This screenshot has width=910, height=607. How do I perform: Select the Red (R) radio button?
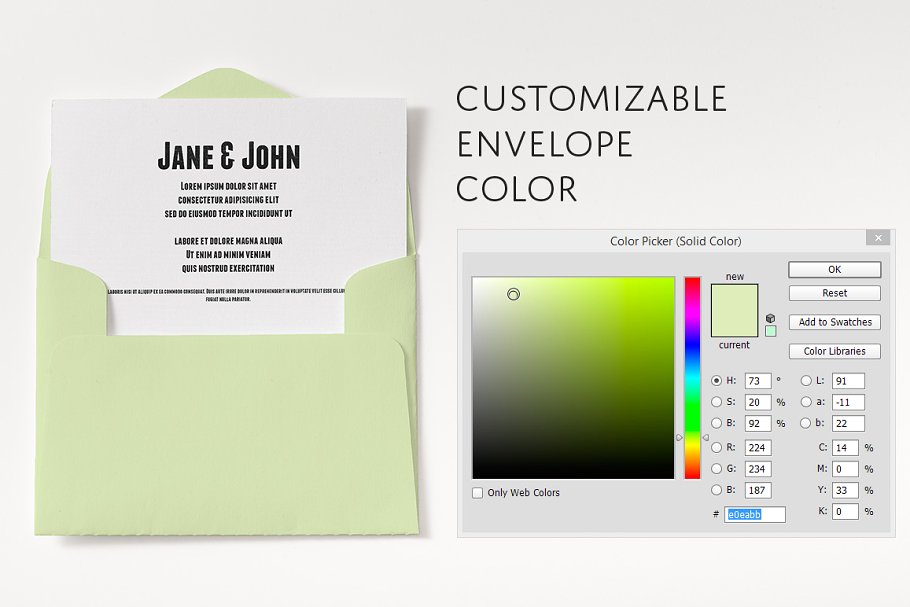716,448
